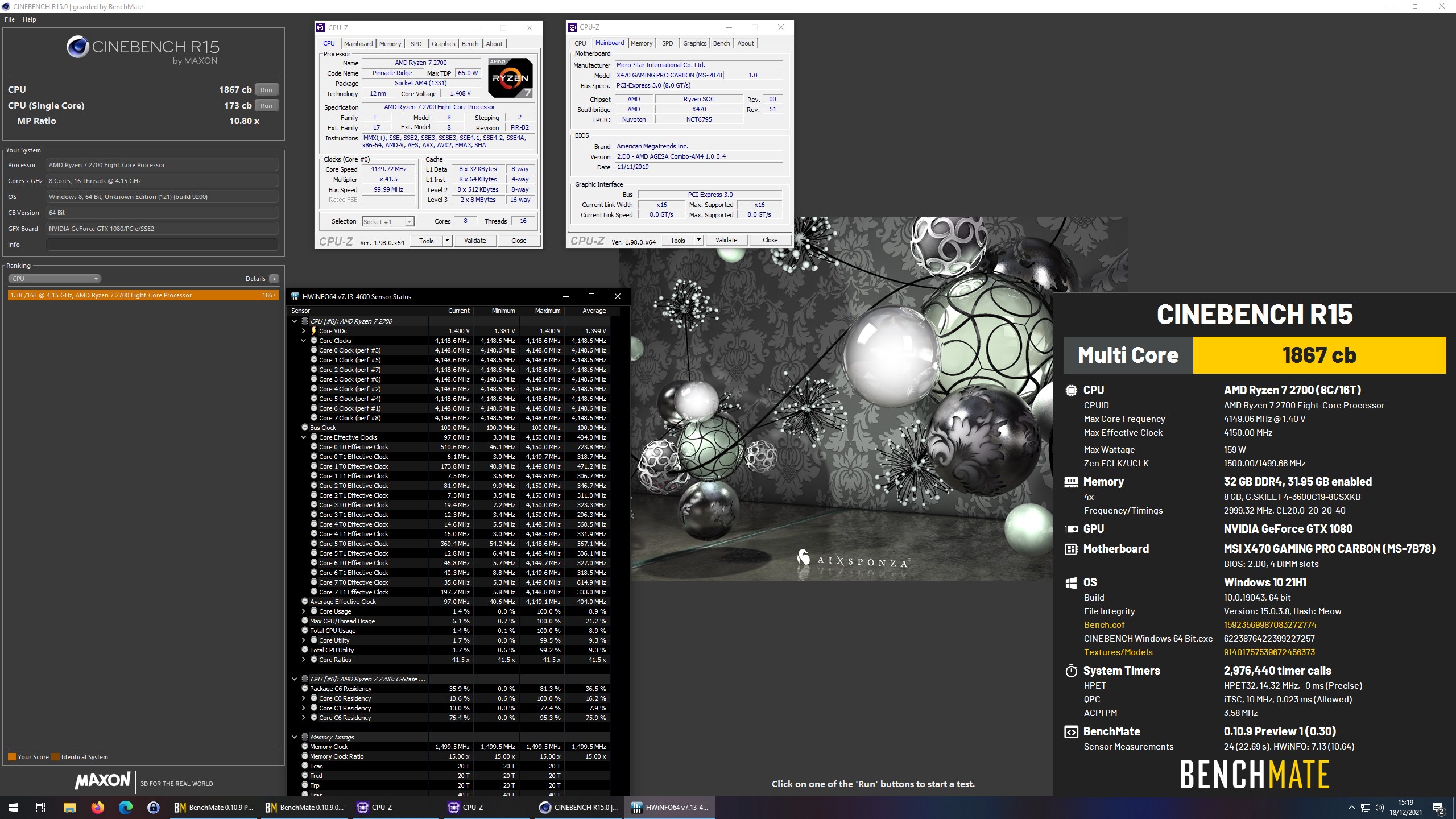Switch to Memory tab in left CPU-Z

click(390, 44)
